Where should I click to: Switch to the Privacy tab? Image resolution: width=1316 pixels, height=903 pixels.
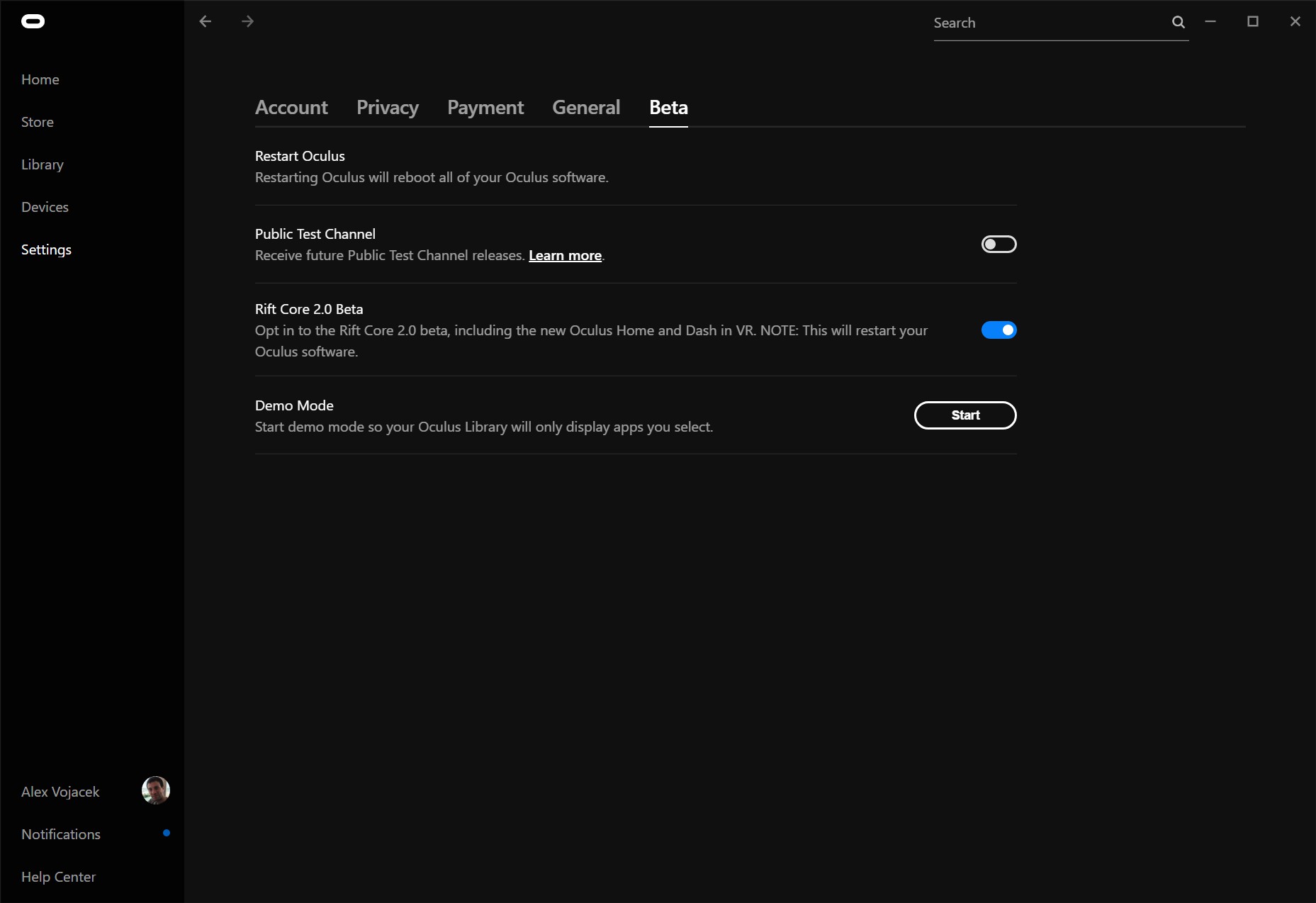click(x=388, y=108)
